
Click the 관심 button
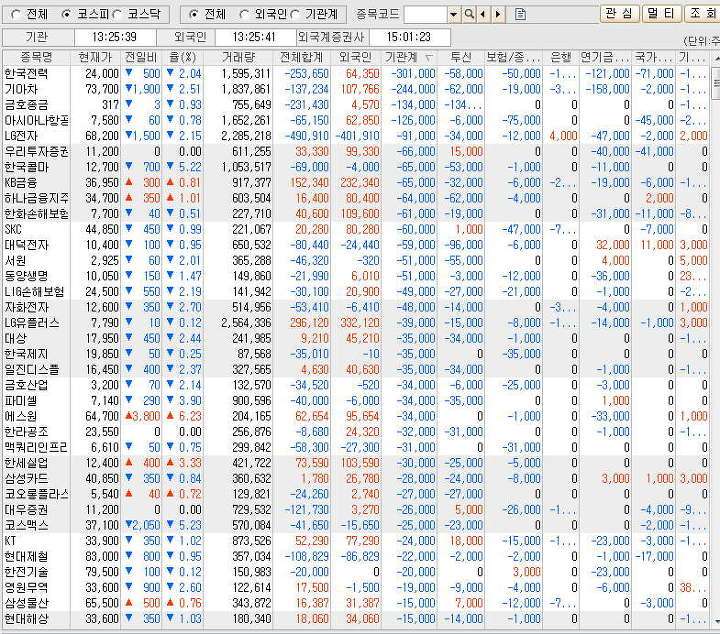click(x=619, y=14)
